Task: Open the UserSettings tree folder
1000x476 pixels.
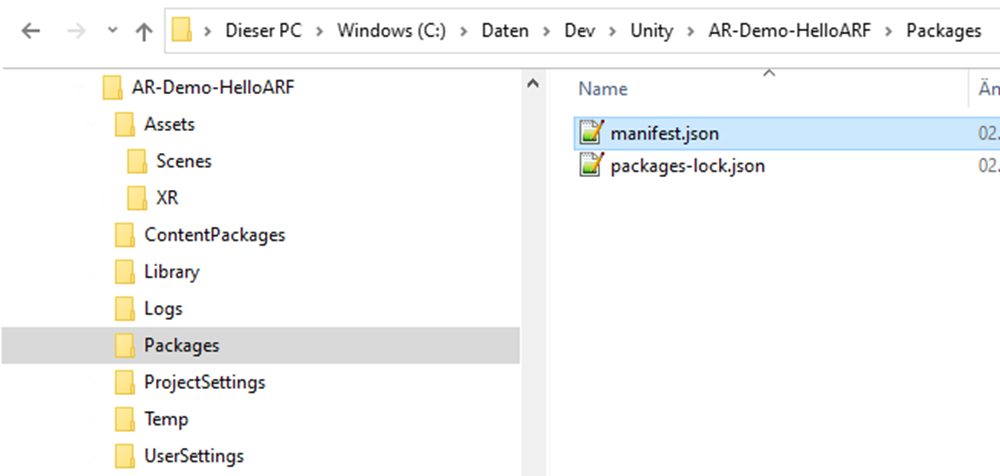Action: pyautogui.click(x=194, y=456)
